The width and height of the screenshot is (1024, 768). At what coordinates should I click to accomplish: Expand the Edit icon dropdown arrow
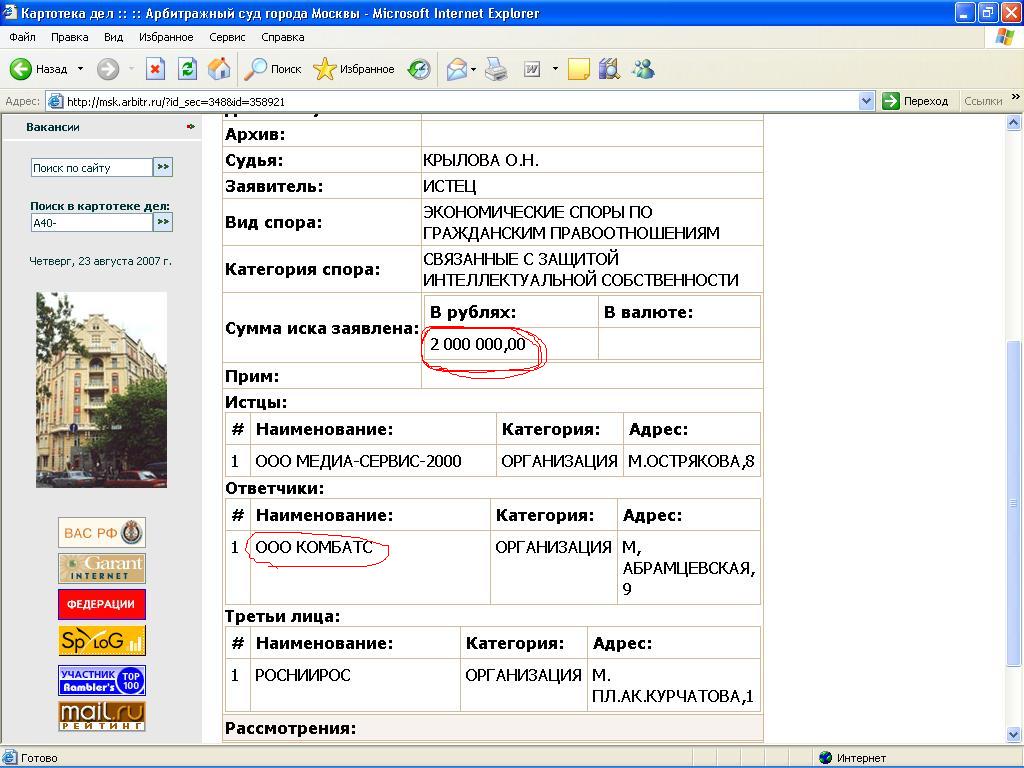coord(555,69)
